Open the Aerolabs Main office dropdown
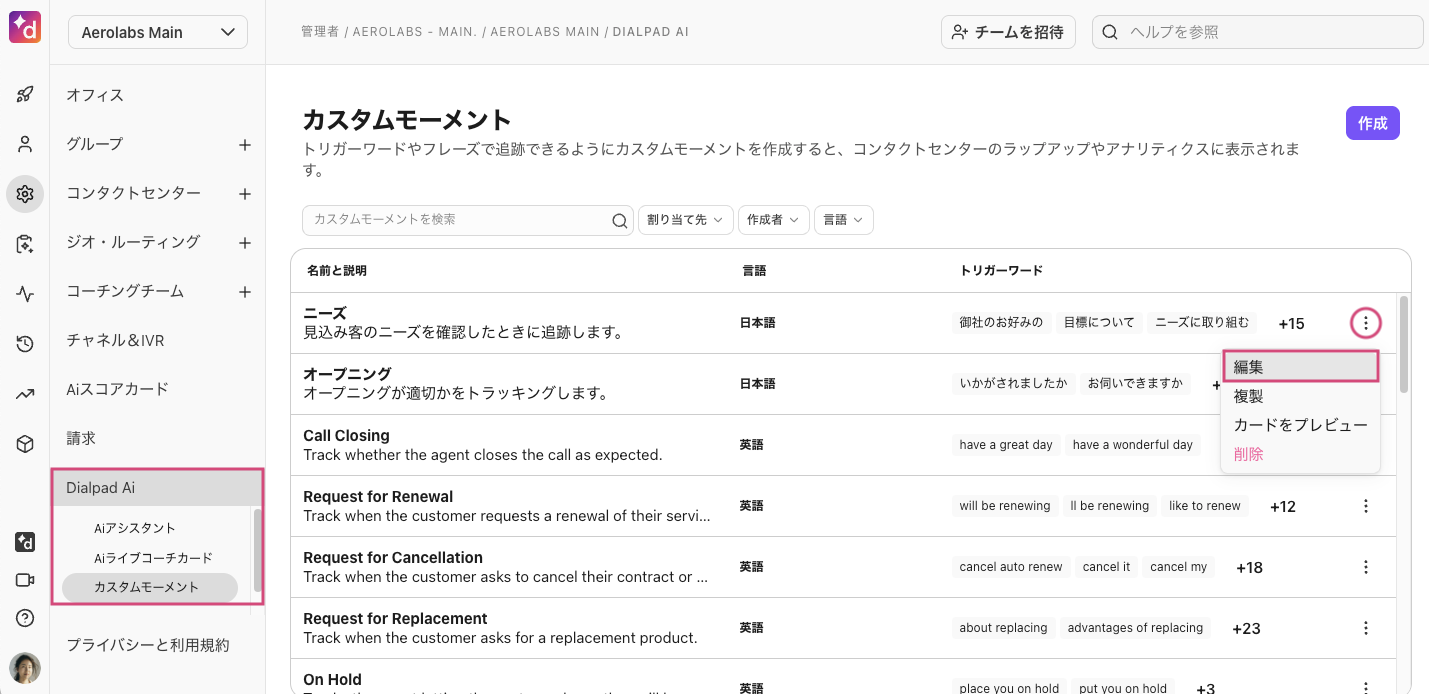 tap(158, 32)
